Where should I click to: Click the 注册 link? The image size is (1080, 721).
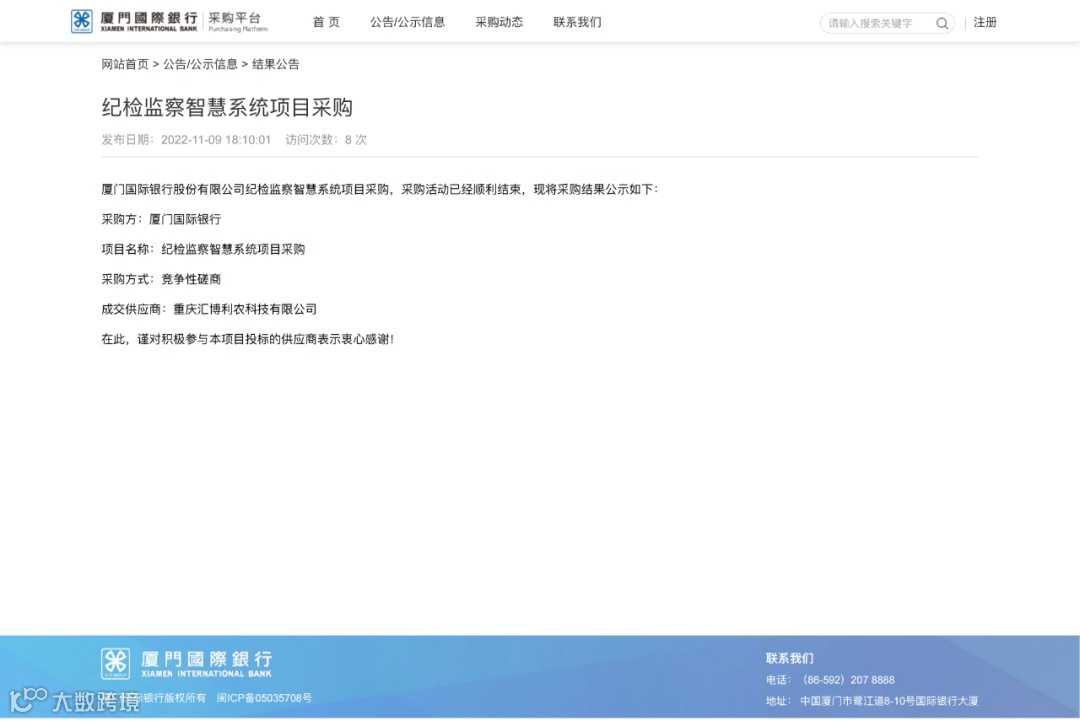(985, 23)
